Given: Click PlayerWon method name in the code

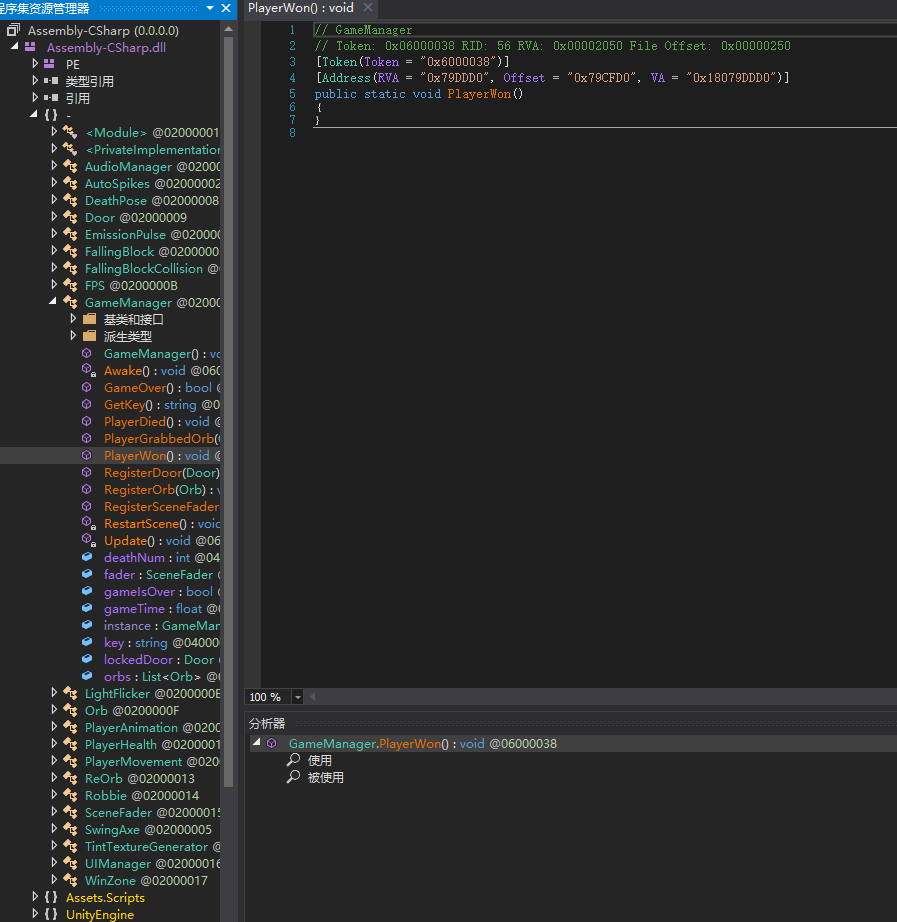Looking at the screenshot, I should 480,94.
